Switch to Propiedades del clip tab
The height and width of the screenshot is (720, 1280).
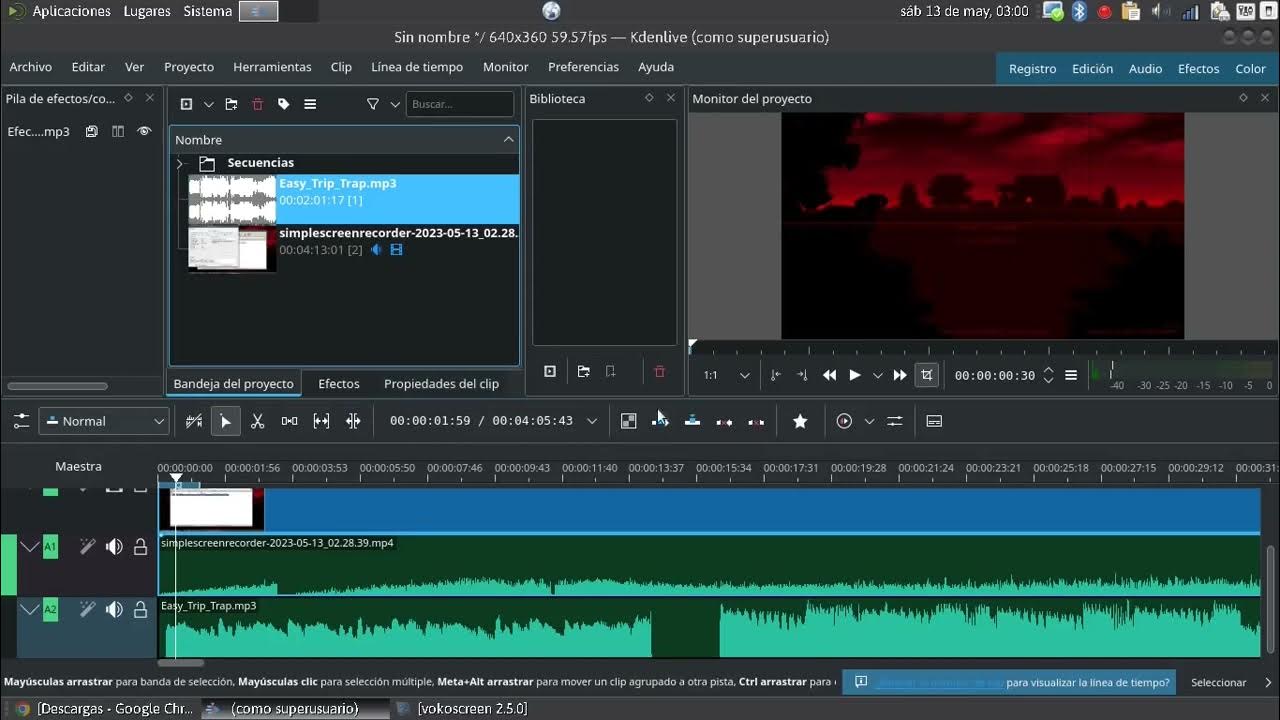pyautogui.click(x=441, y=383)
